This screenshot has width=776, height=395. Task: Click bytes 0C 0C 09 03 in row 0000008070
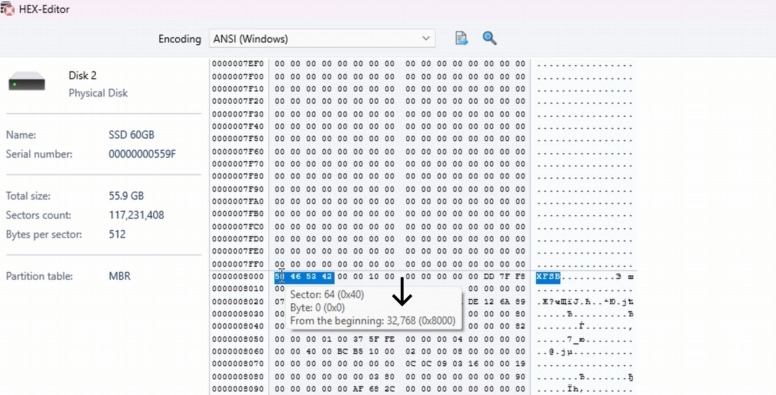click(434, 364)
